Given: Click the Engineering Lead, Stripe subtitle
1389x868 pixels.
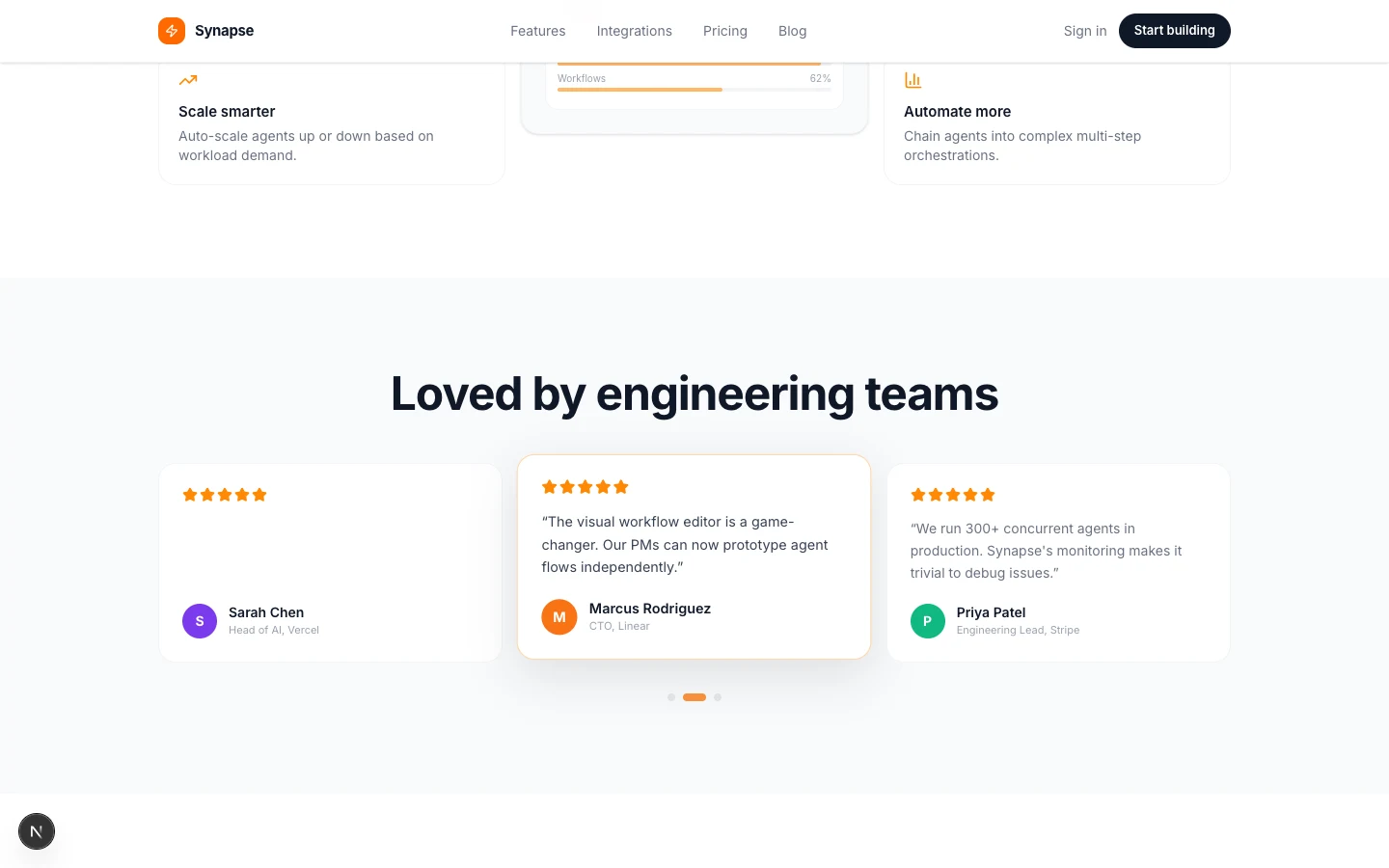Looking at the screenshot, I should (1018, 630).
